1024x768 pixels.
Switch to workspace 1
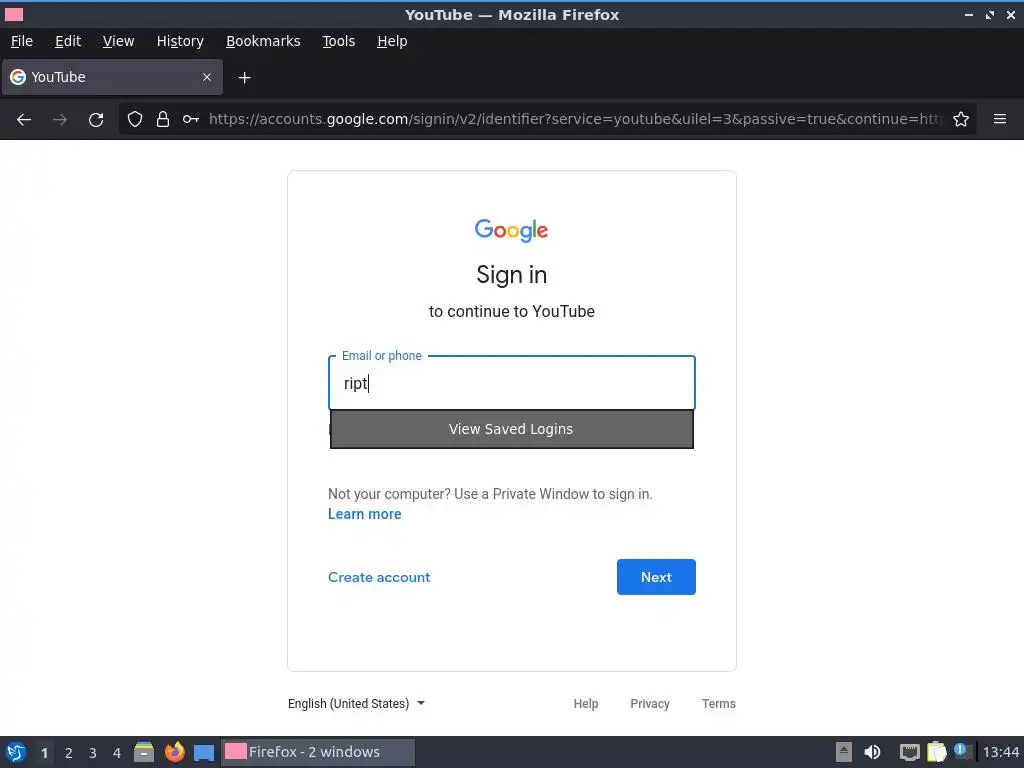pyautogui.click(x=44, y=753)
